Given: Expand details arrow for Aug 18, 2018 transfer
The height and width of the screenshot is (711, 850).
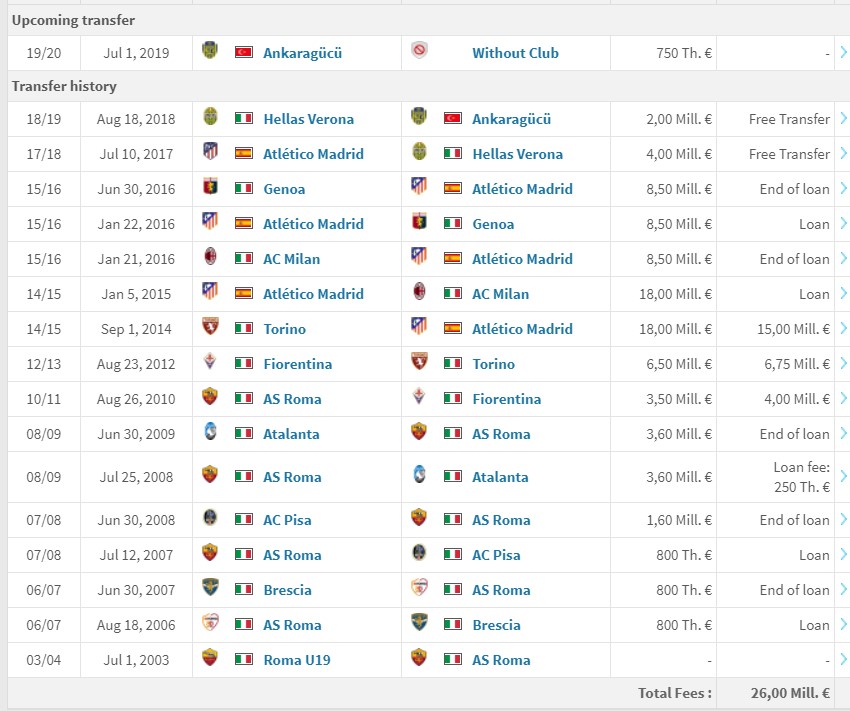Looking at the screenshot, I should click(843, 118).
